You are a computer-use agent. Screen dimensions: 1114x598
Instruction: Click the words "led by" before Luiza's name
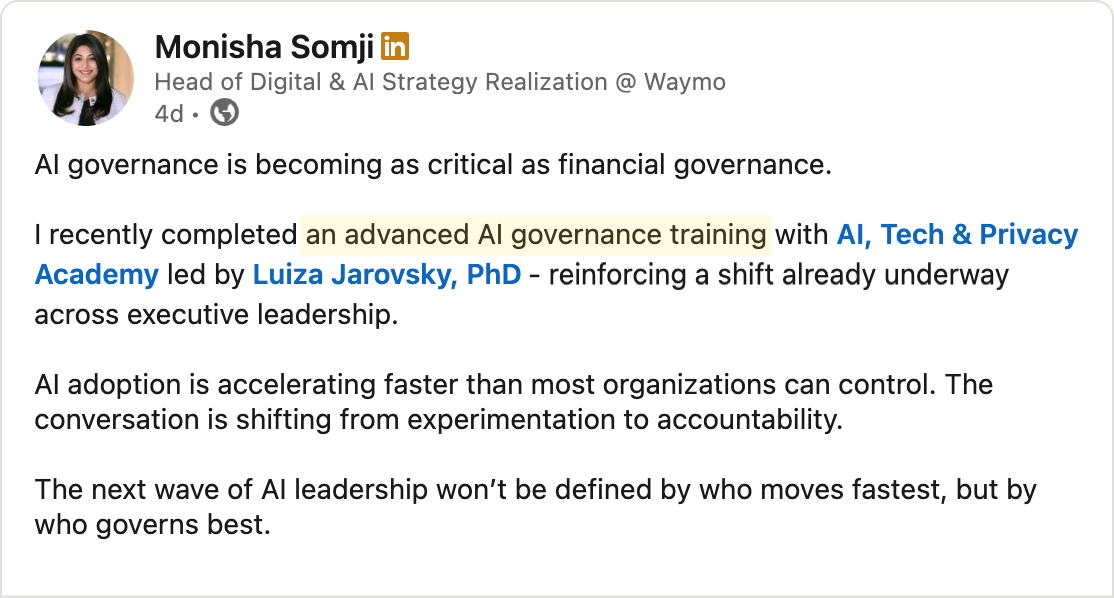[x=205, y=274]
